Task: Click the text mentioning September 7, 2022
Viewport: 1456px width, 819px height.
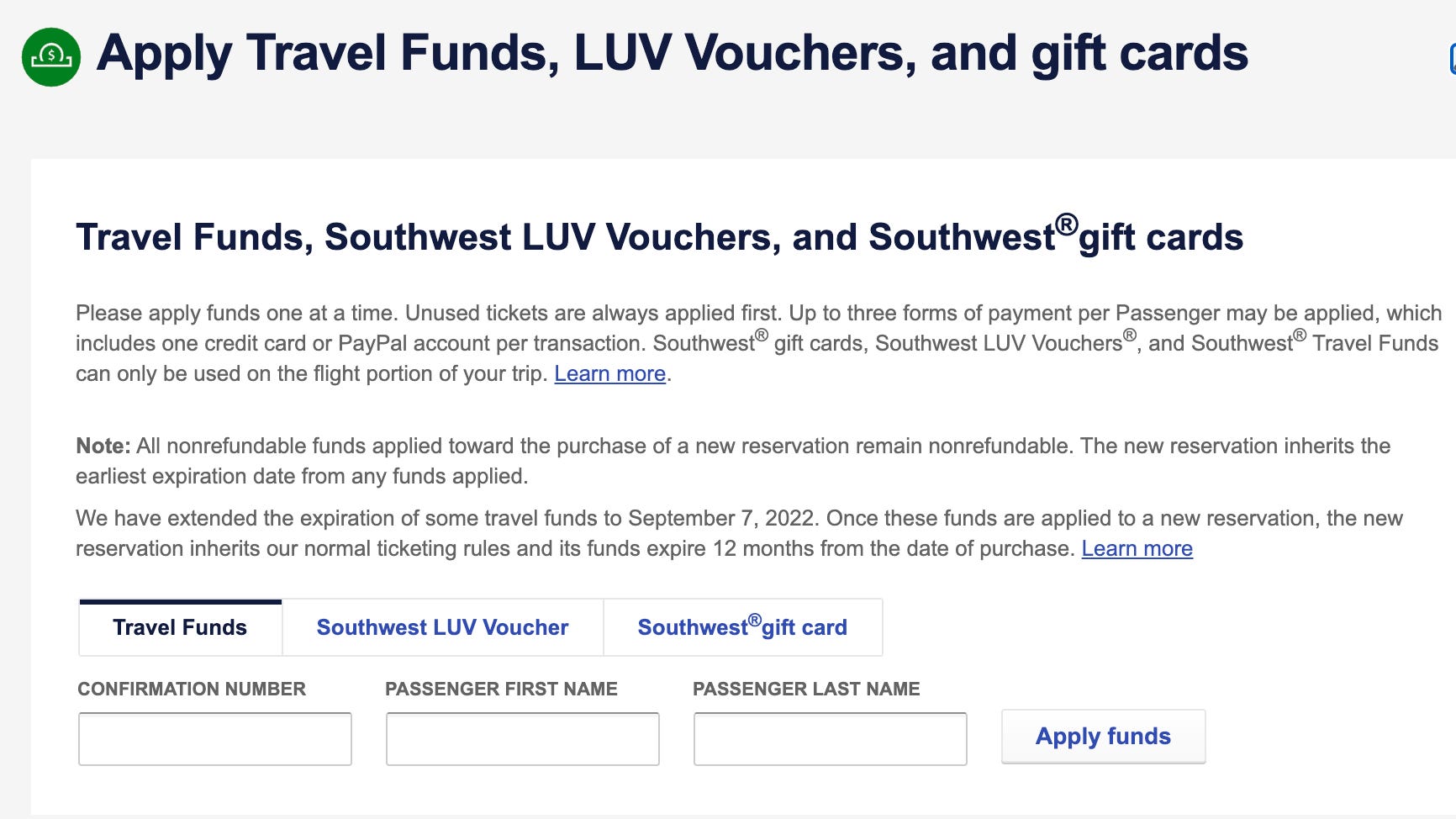Action: tap(721, 518)
